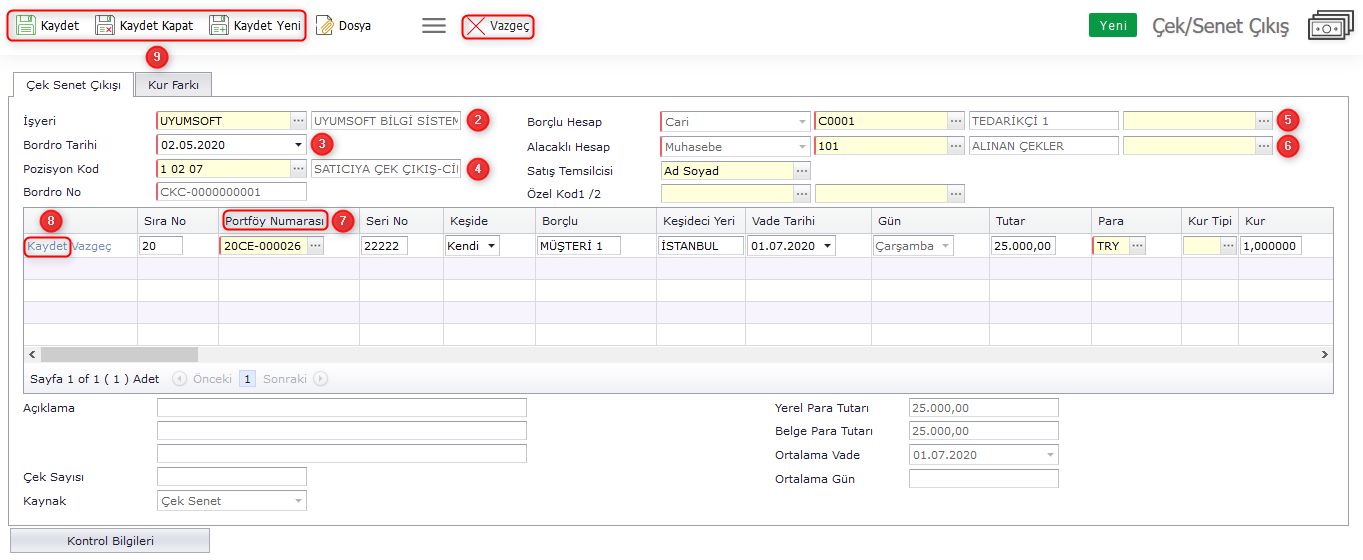This screenshot has width=1363, height=560.
Task: Click the Kaydet save icon in toolbar
Action: pos(26,26)
